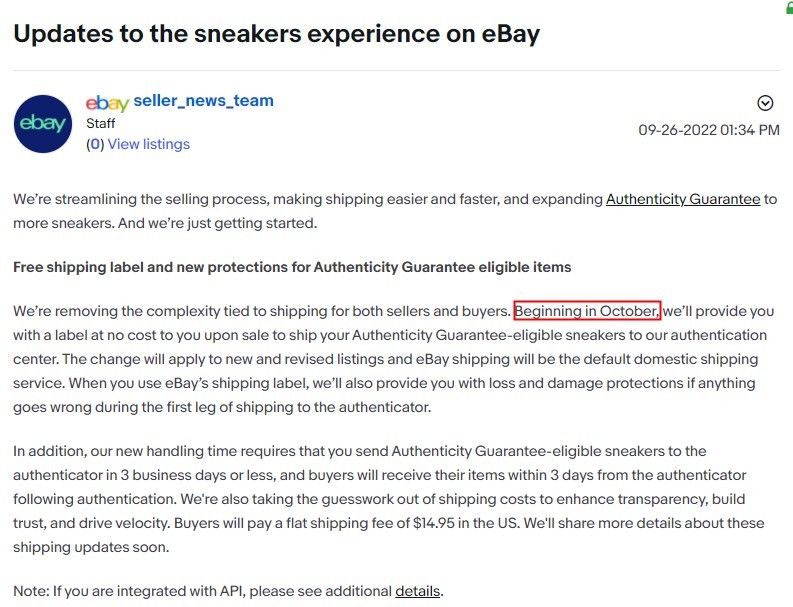The image size is (793, 607).
Task: Click the 'Note: If you are integrated with API' line
Action: point(228,591)
